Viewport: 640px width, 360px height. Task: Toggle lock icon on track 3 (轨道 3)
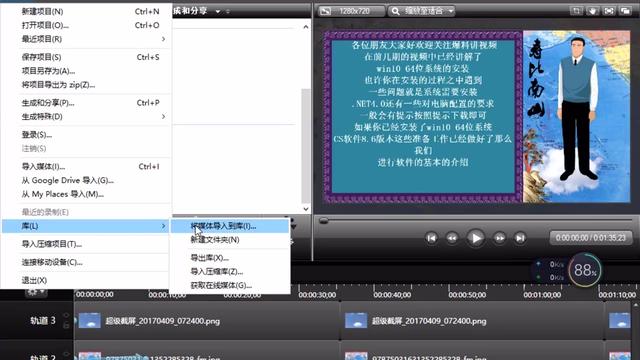point(67,325)
